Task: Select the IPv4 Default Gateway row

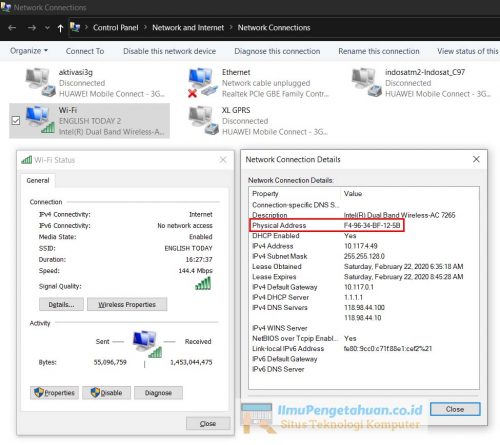Action: tap(364, 287)
